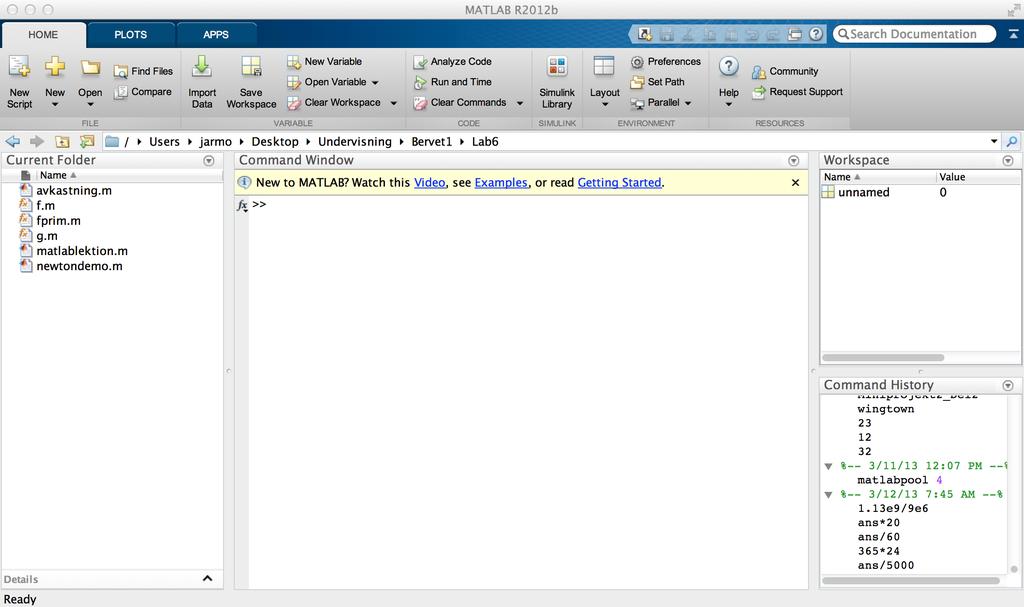Open MATLAB Preferences
The width and height of the screenshot is (1024, 607).
tap(665, 61)
